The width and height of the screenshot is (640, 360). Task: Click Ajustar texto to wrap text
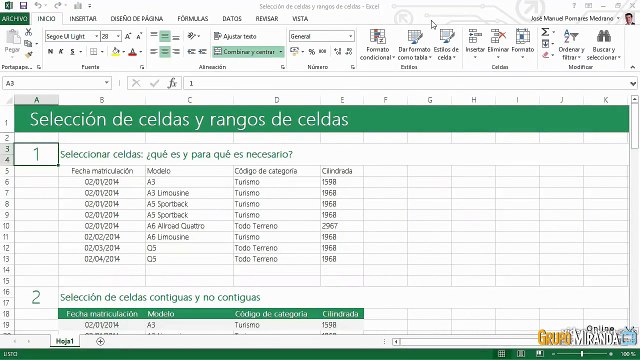(x=235, y=36)
